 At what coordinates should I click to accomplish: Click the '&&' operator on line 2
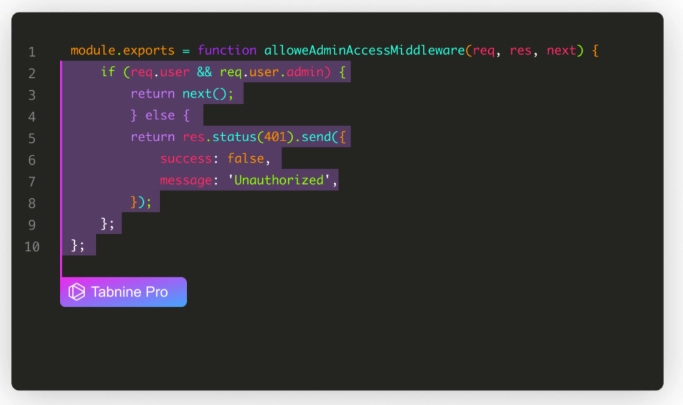pyautogui.click(x=204, y=72)
